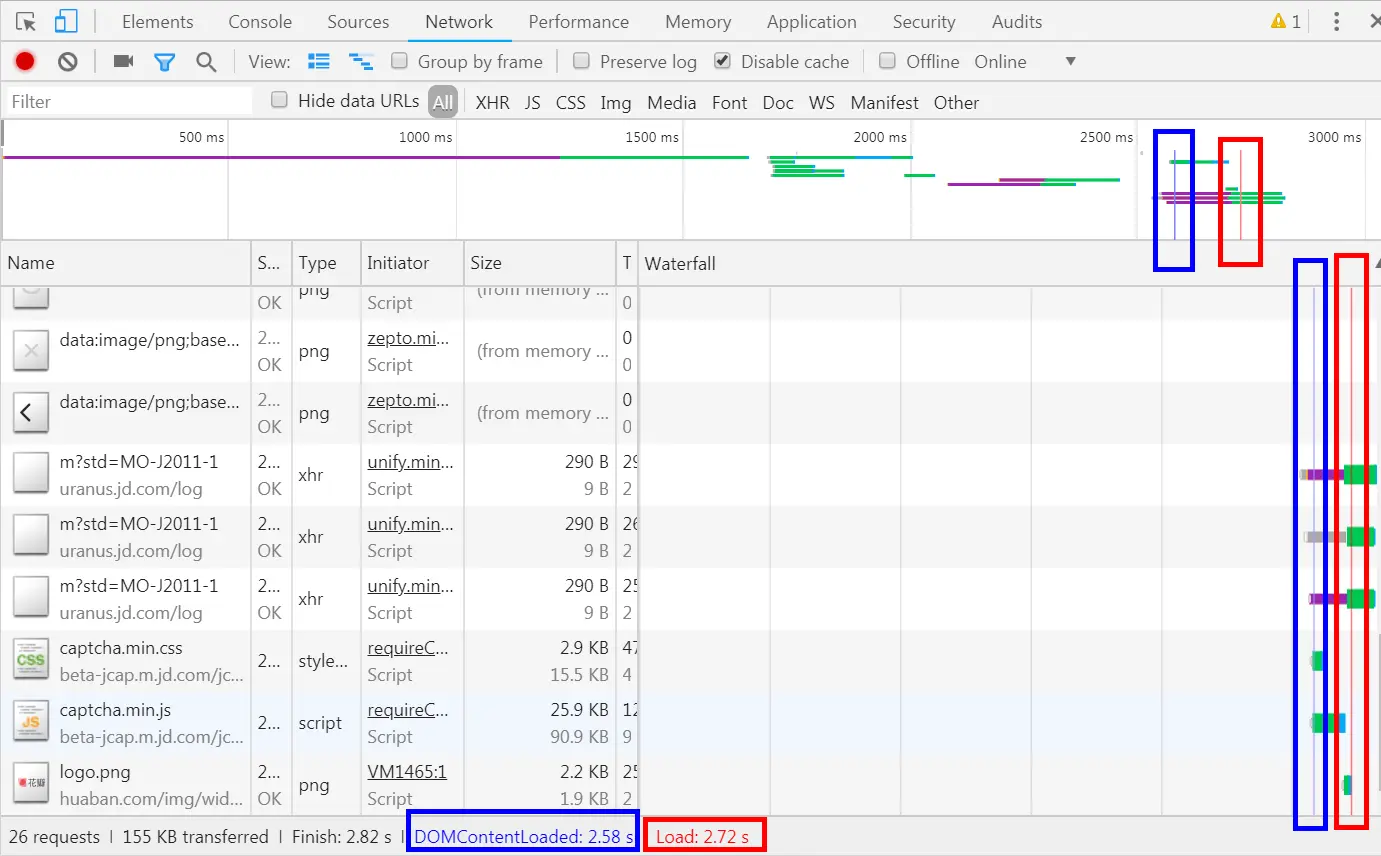The width and height of the screenshot is (1381, 856).
Task: Click the CSS file icon for captcha.min.css
Action: tap(31, 660)
